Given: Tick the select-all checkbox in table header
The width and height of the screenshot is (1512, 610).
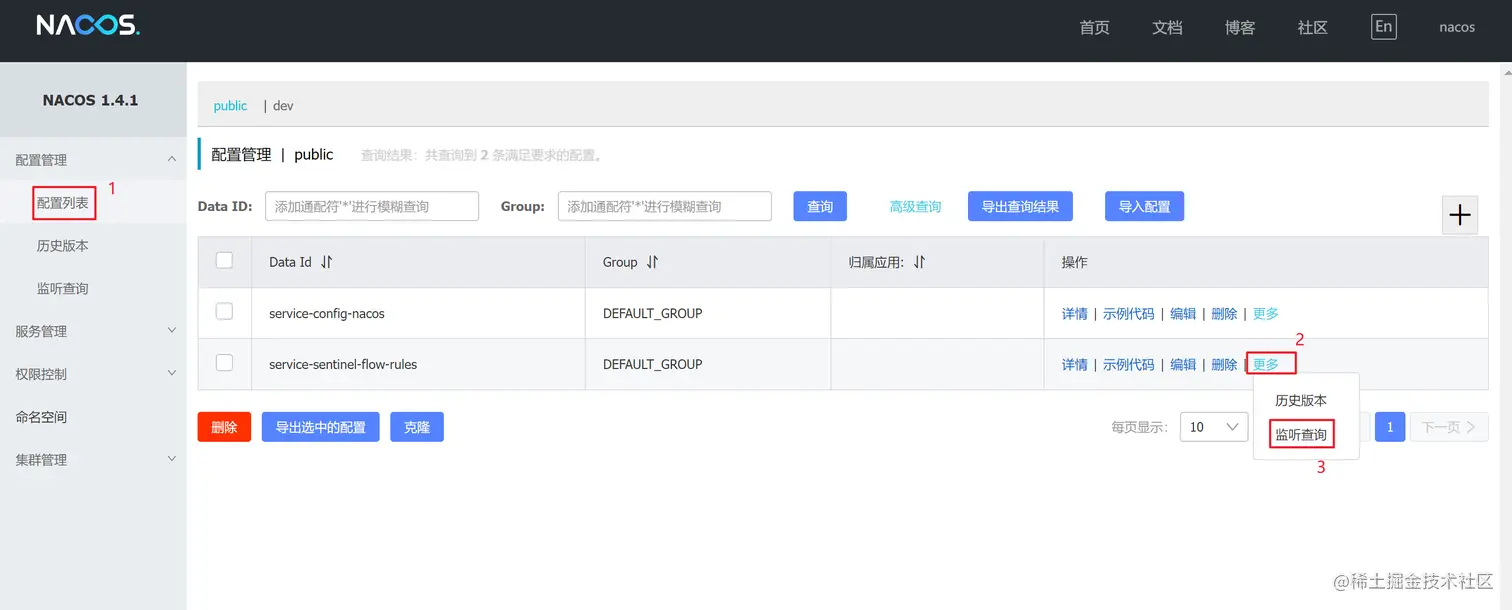Looking at the screenshot, I should click(224, 260).
